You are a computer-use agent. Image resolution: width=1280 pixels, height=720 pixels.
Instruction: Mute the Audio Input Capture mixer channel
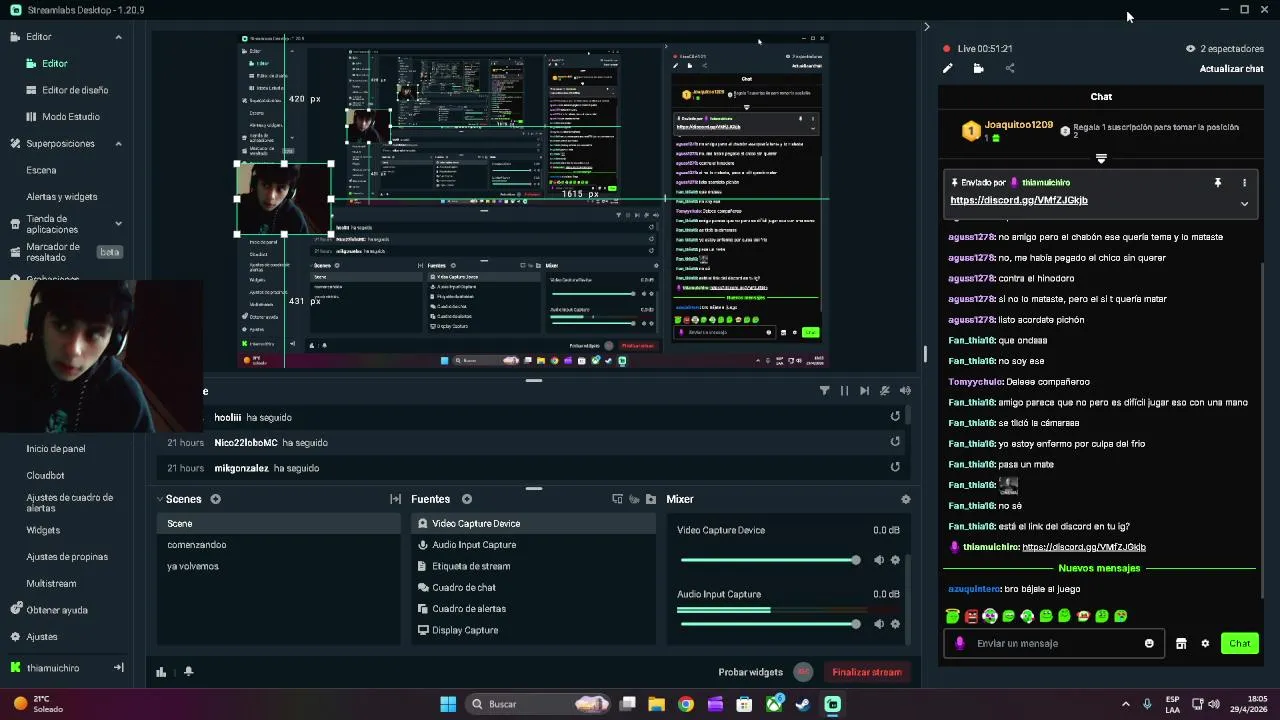click(x=879, y=624)
